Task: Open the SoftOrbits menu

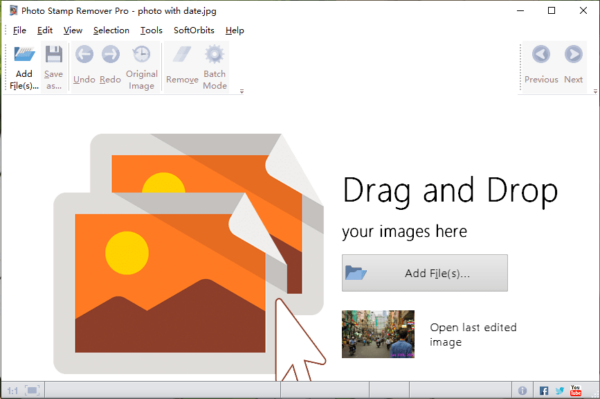Action: [x=194, y=30]
